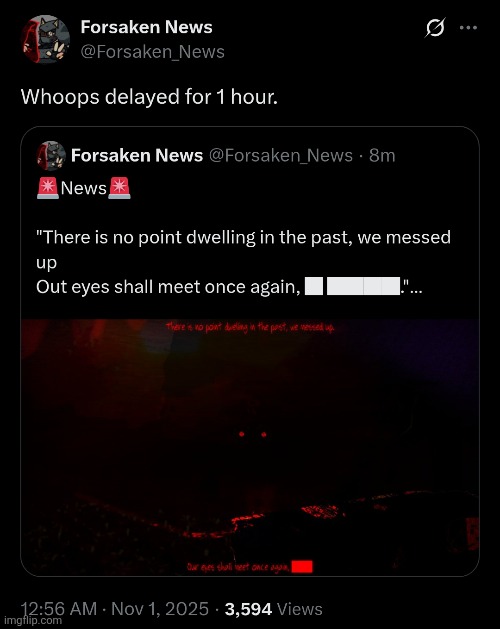The width and height of the screenshot is (500, 629).
Task: Click the 8m timestamp on quoted post
Action: click(x=382, y=155)
